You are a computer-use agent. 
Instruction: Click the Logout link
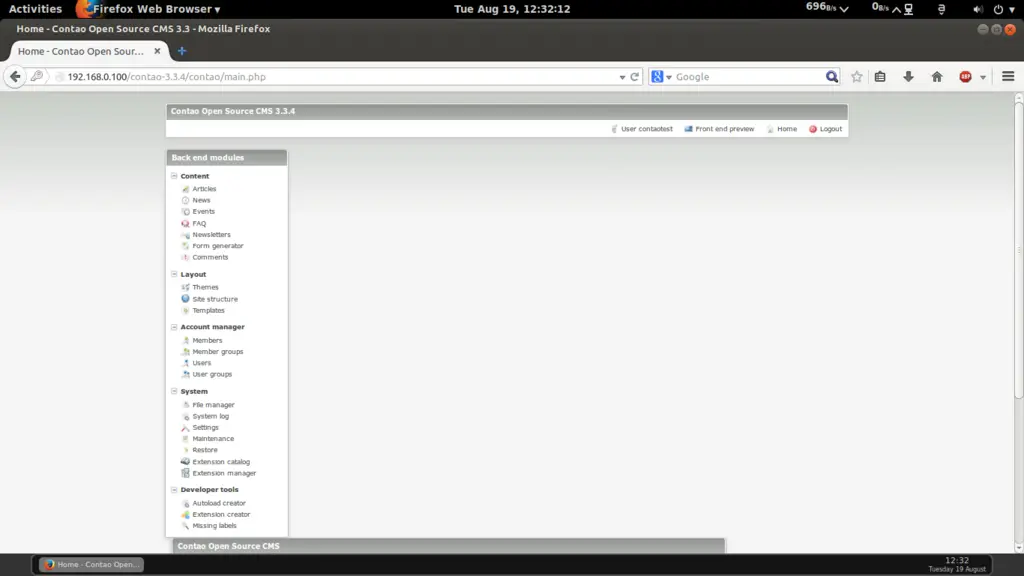825,129
